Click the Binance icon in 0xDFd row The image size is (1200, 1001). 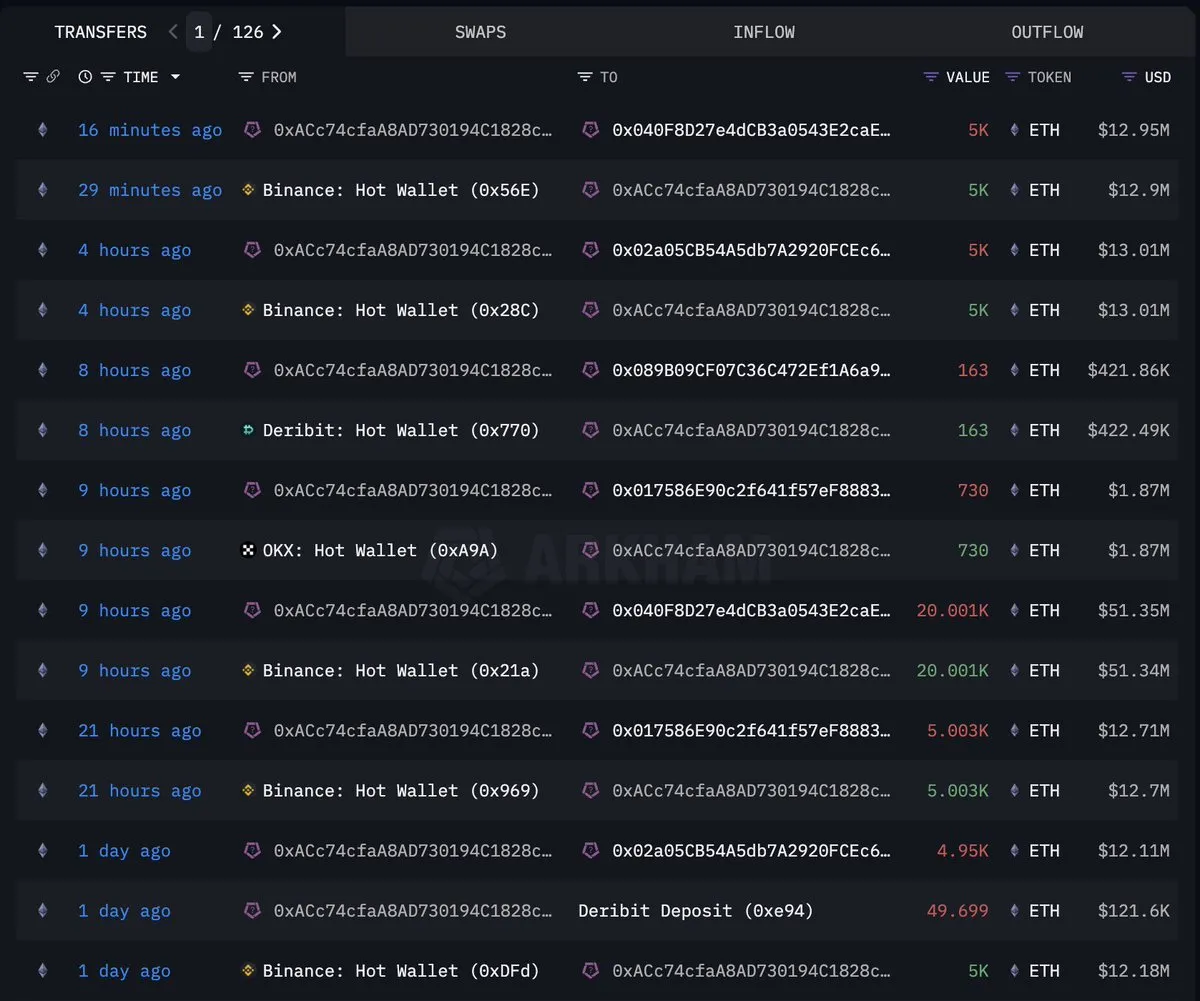click(249, 970)
